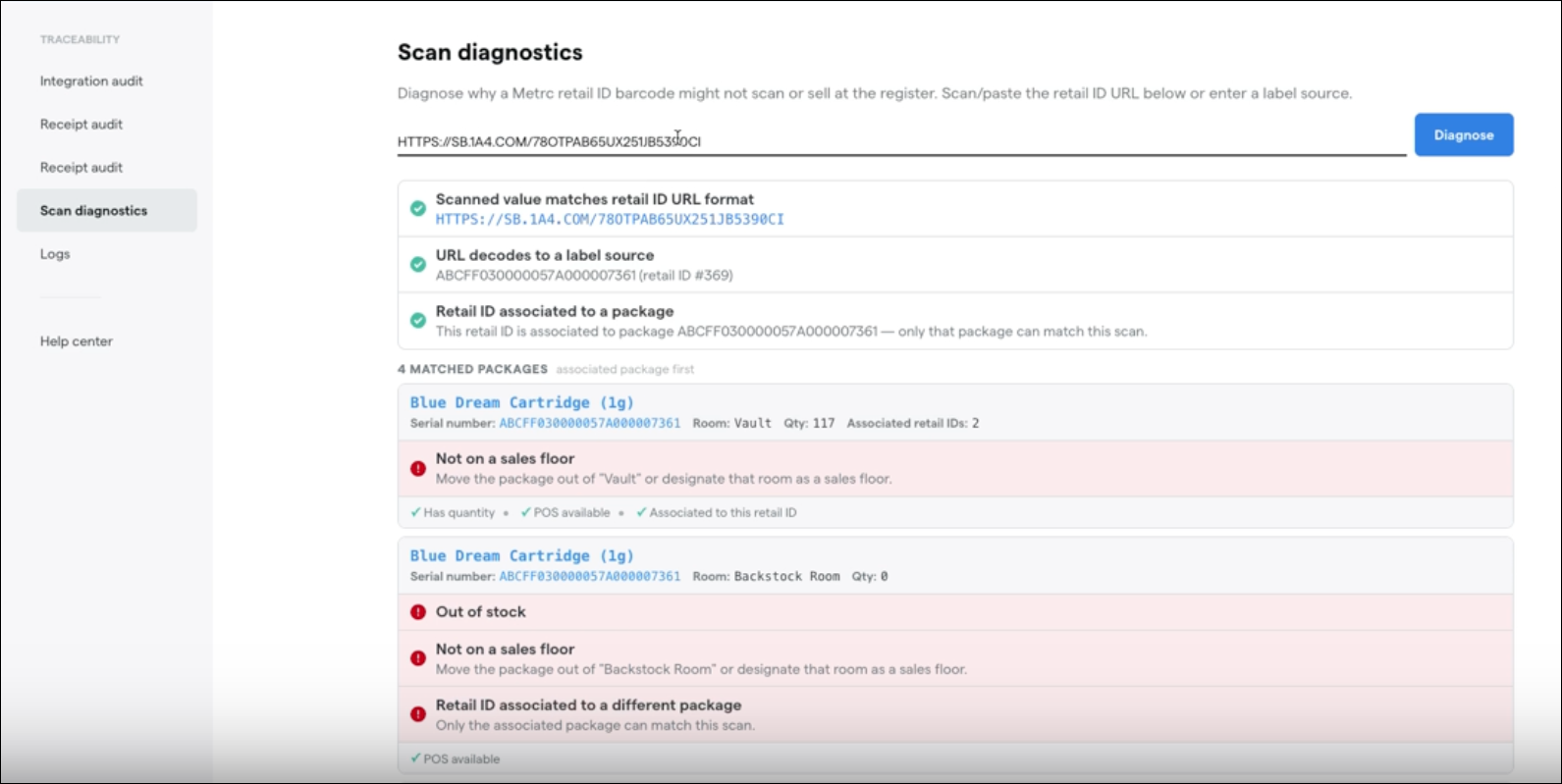Open the decoded HTTPS://SB.1A4.COM retail ID link
Viewport: 1562px width, 784px height.
pos(610,220)
